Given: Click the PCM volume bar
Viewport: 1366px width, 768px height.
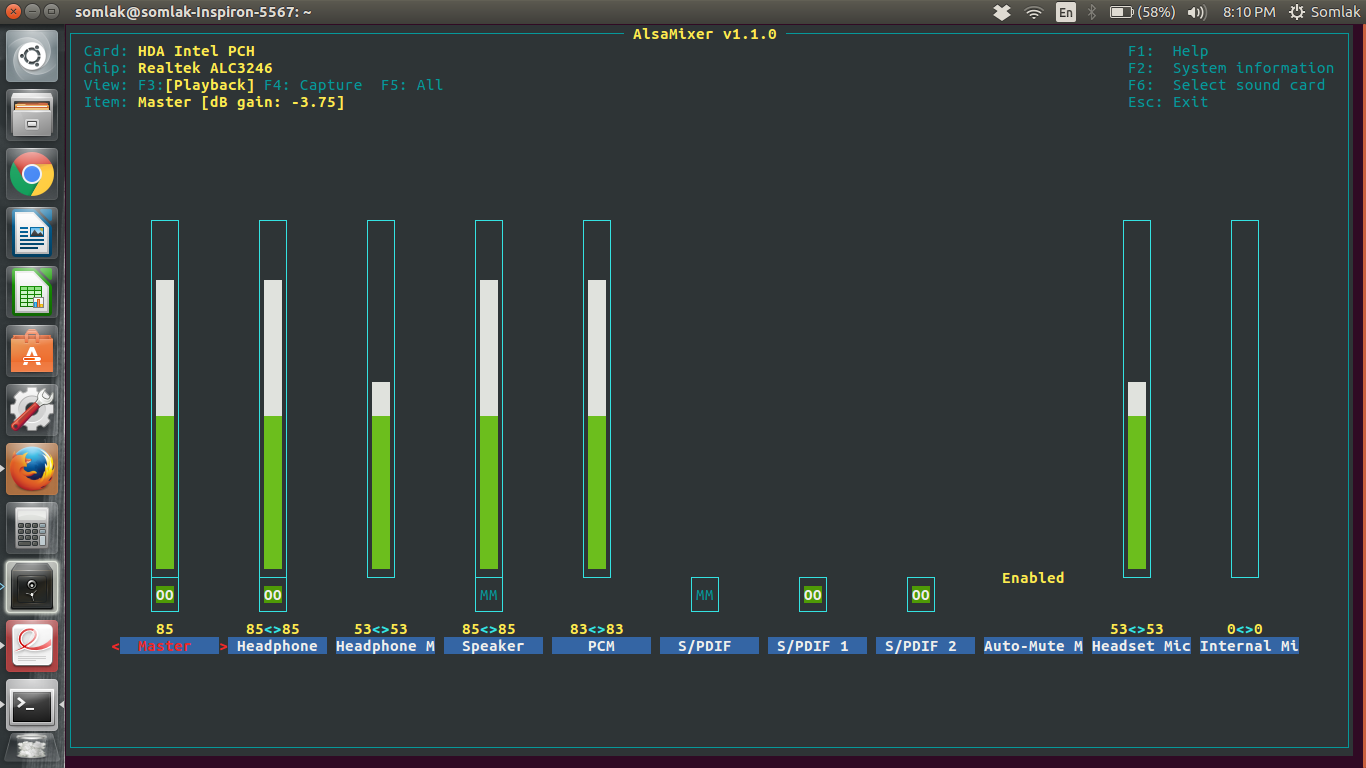Looking at the screenshot, I should [x=597, y=400].
